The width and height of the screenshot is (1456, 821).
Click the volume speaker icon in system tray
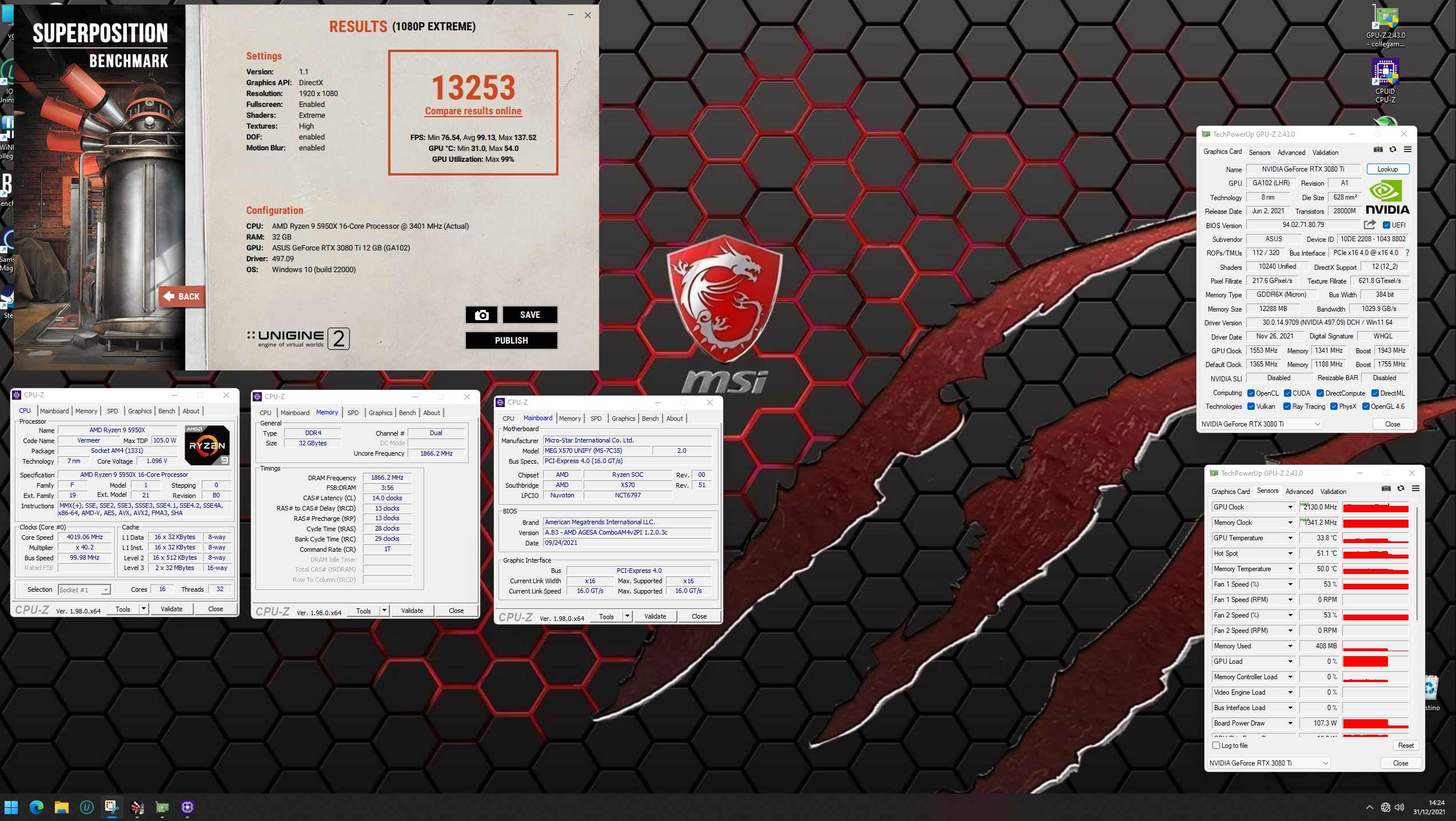tap(1399, 807)
